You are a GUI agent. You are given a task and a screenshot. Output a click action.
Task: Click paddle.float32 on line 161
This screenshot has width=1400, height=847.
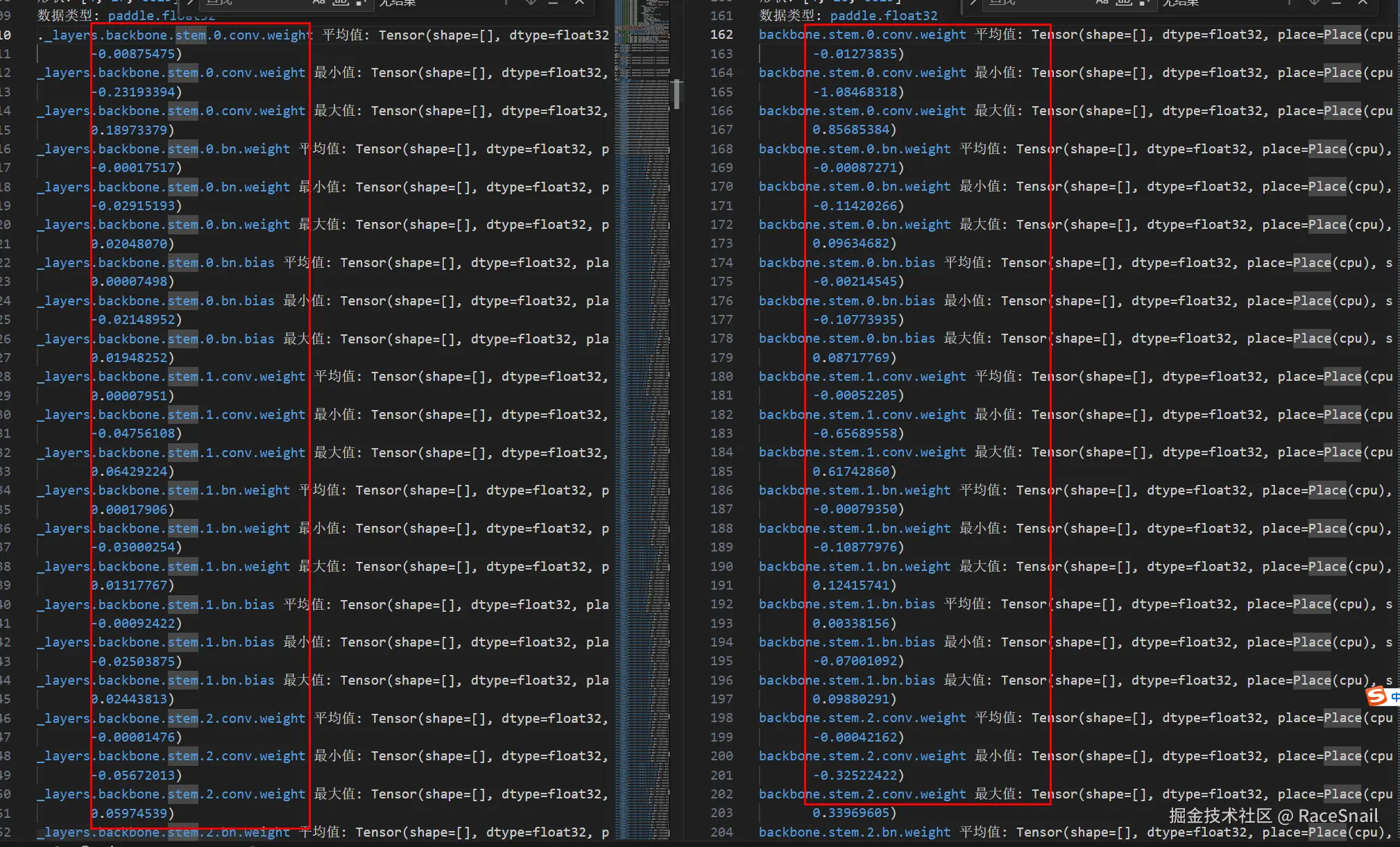click(883, 15)
